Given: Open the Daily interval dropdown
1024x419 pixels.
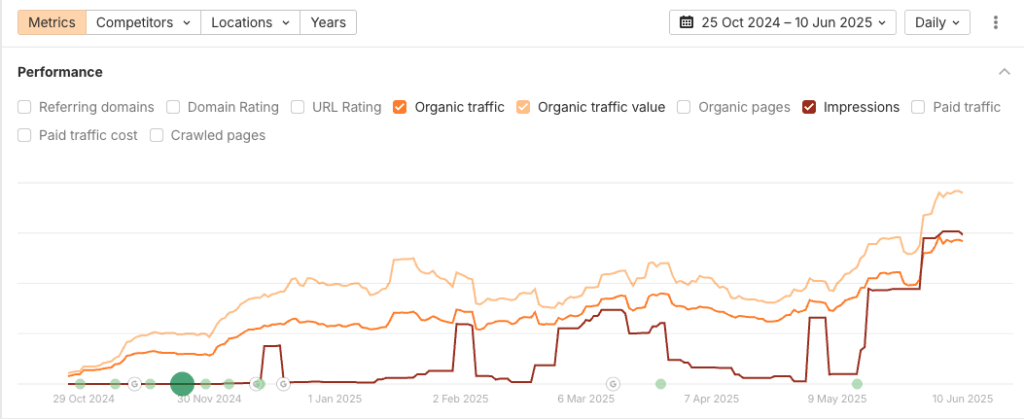Looking at the screenshot, I should (937, 22).
